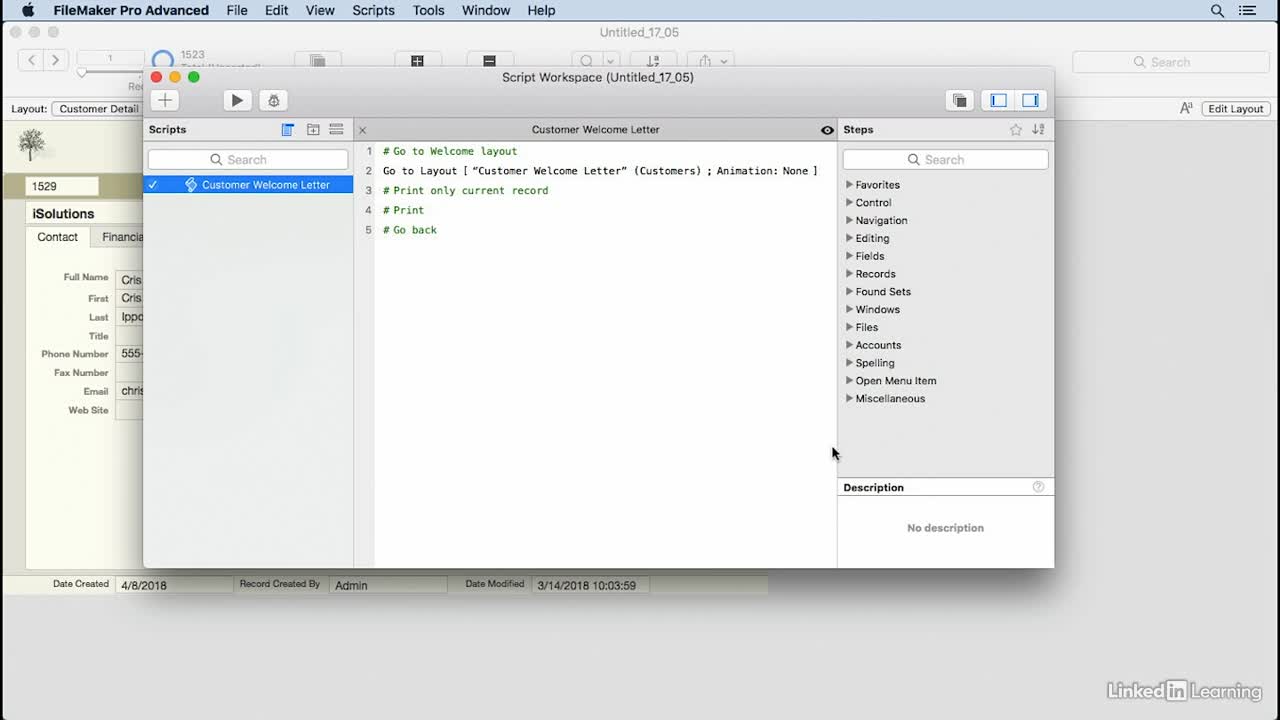Select comment Print only current record
Image resolution: width=1280 pixels, height=720 pixels.
tap(465, 190)
